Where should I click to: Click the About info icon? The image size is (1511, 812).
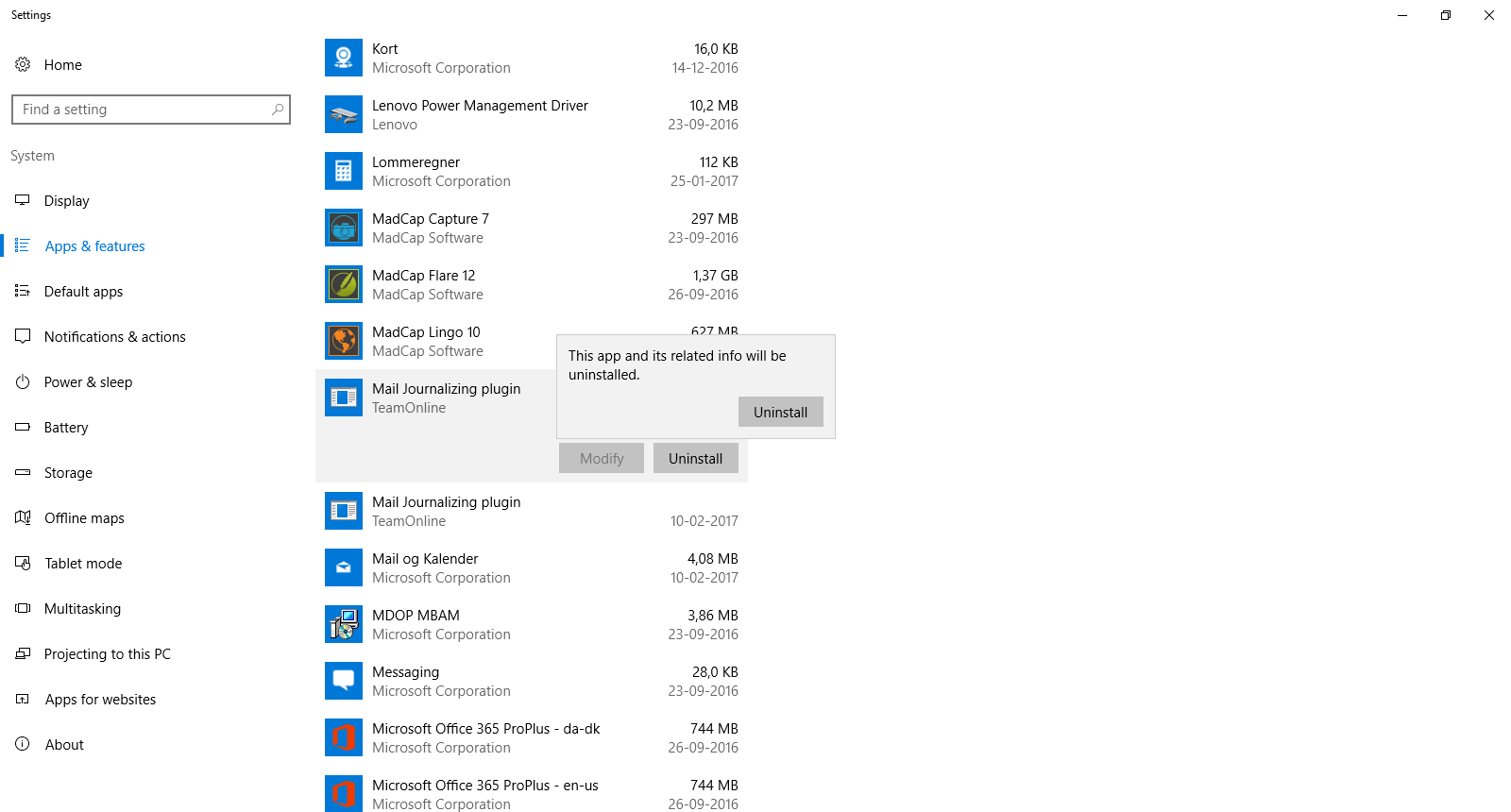23,744
